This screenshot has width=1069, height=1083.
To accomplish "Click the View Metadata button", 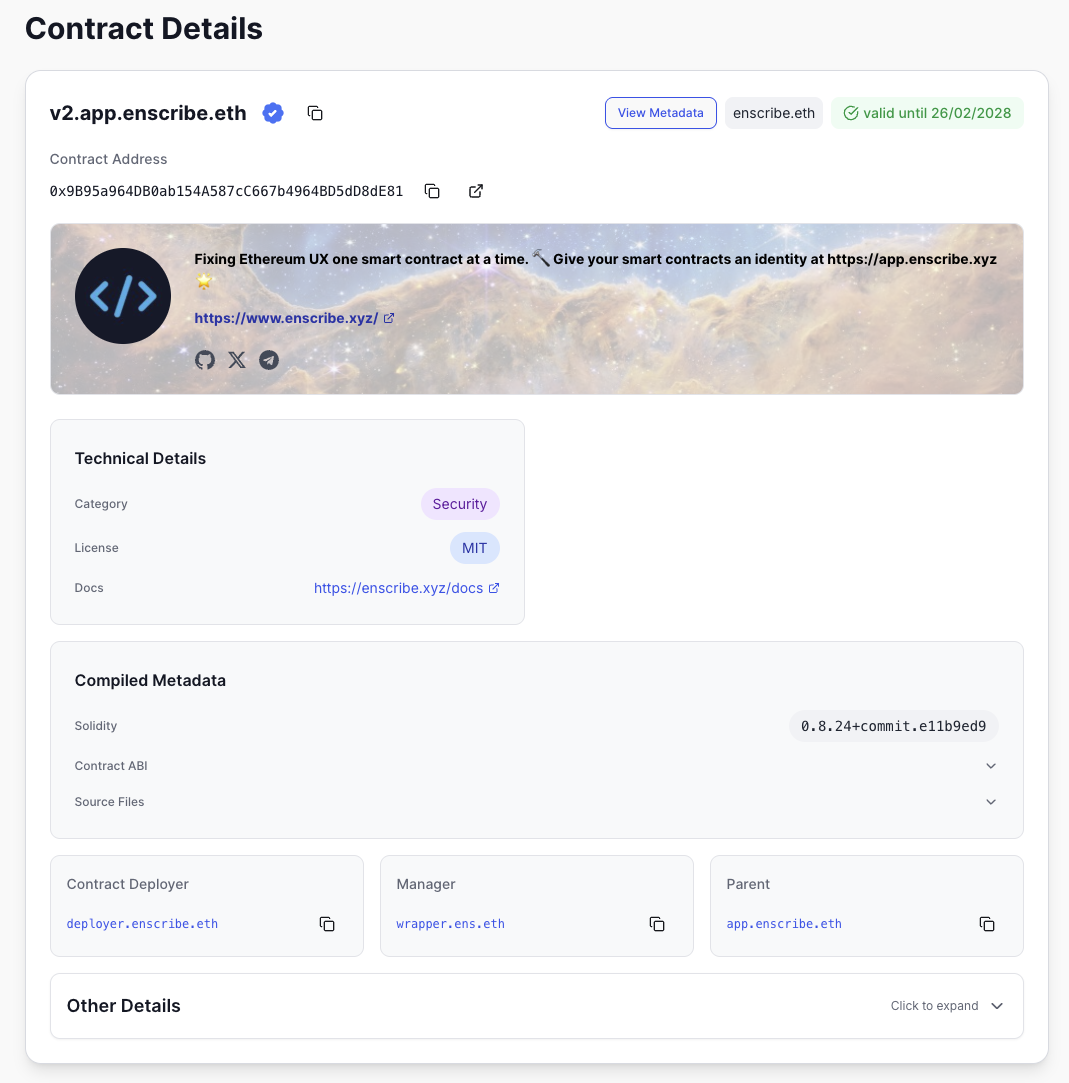I will coord(660,113).
